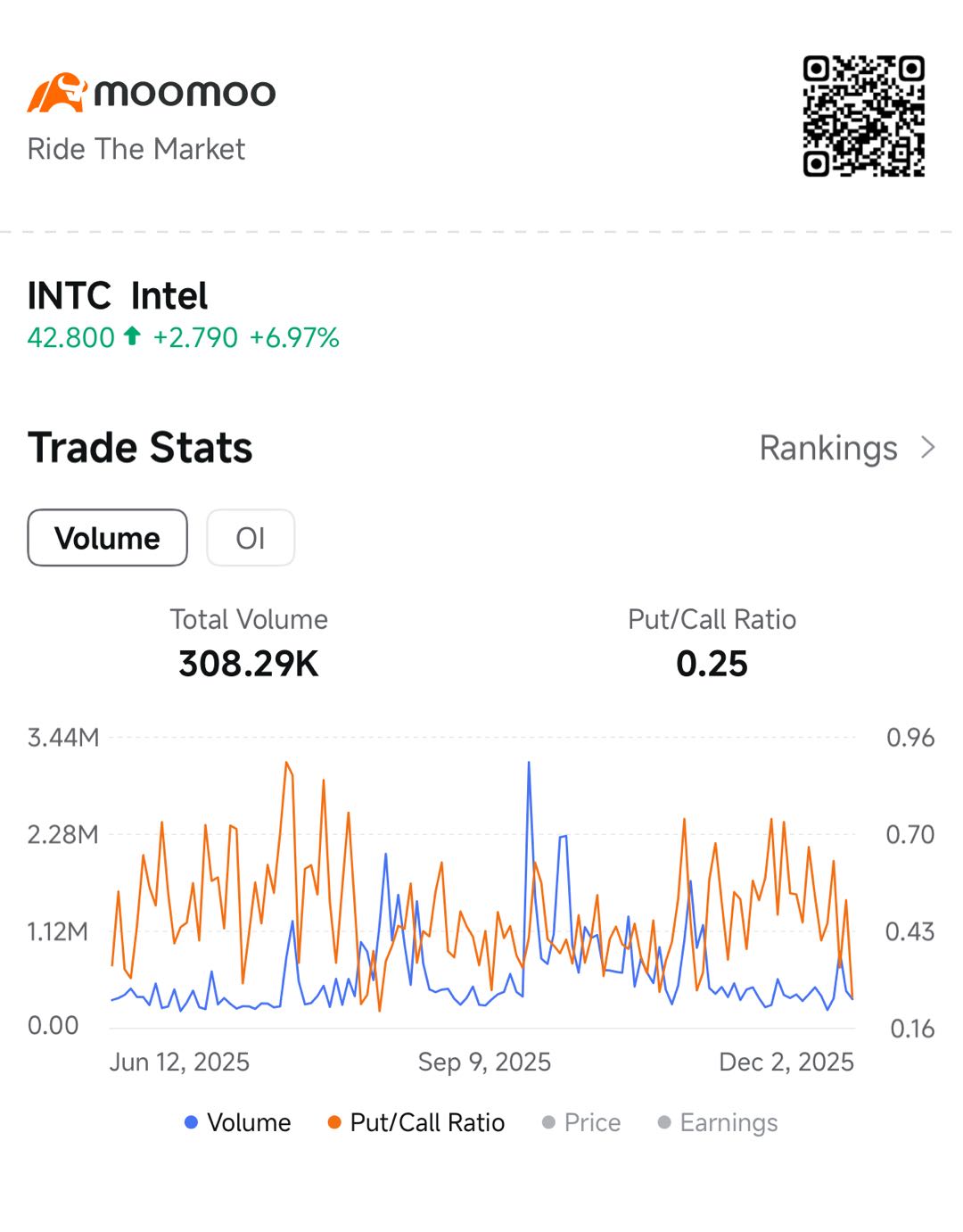
Task: Toggle the orange Put/Call Ratio legend dot
Action: coord(334,1122)
